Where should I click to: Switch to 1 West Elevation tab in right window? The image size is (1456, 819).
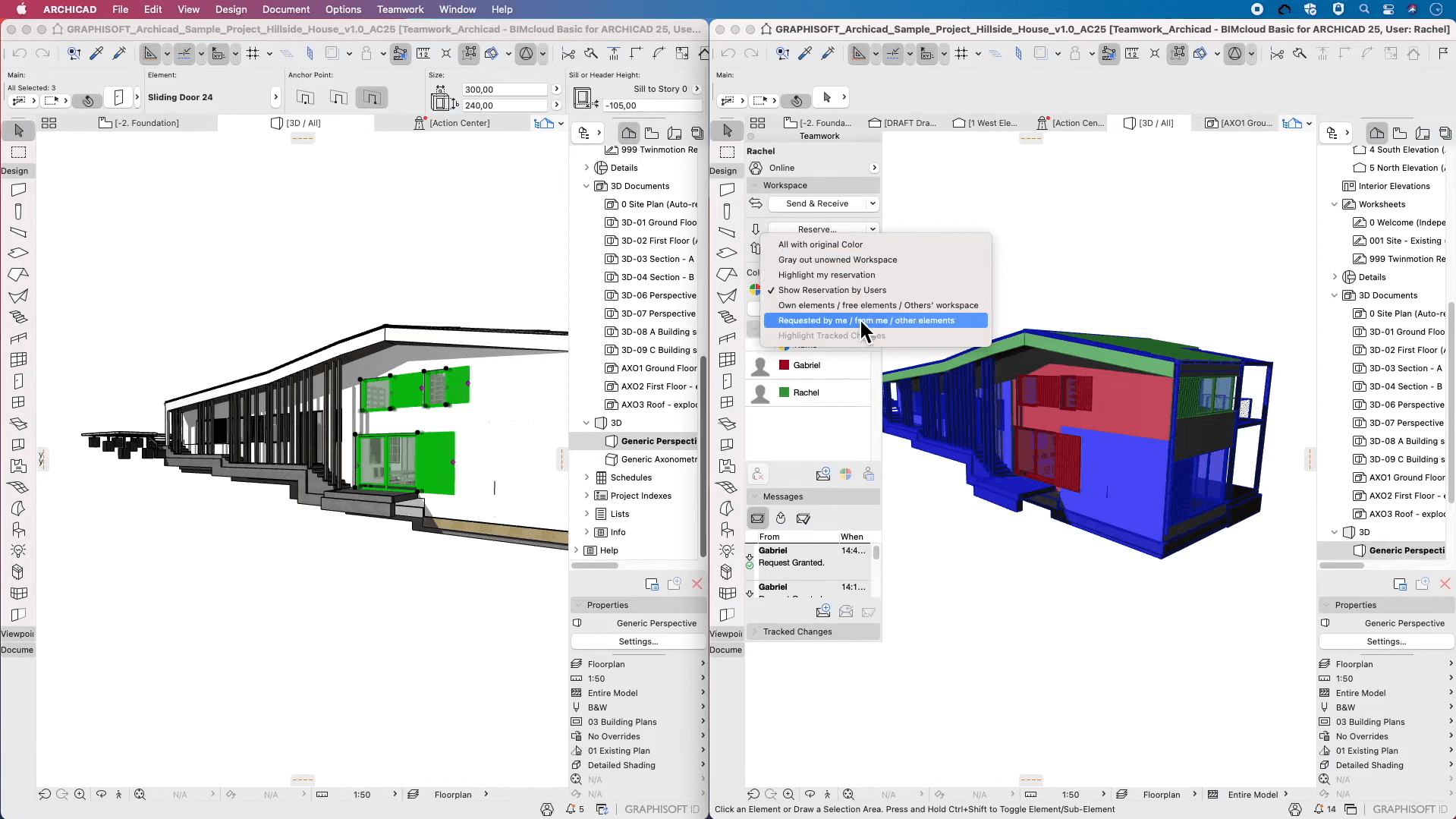click(985, 123)
